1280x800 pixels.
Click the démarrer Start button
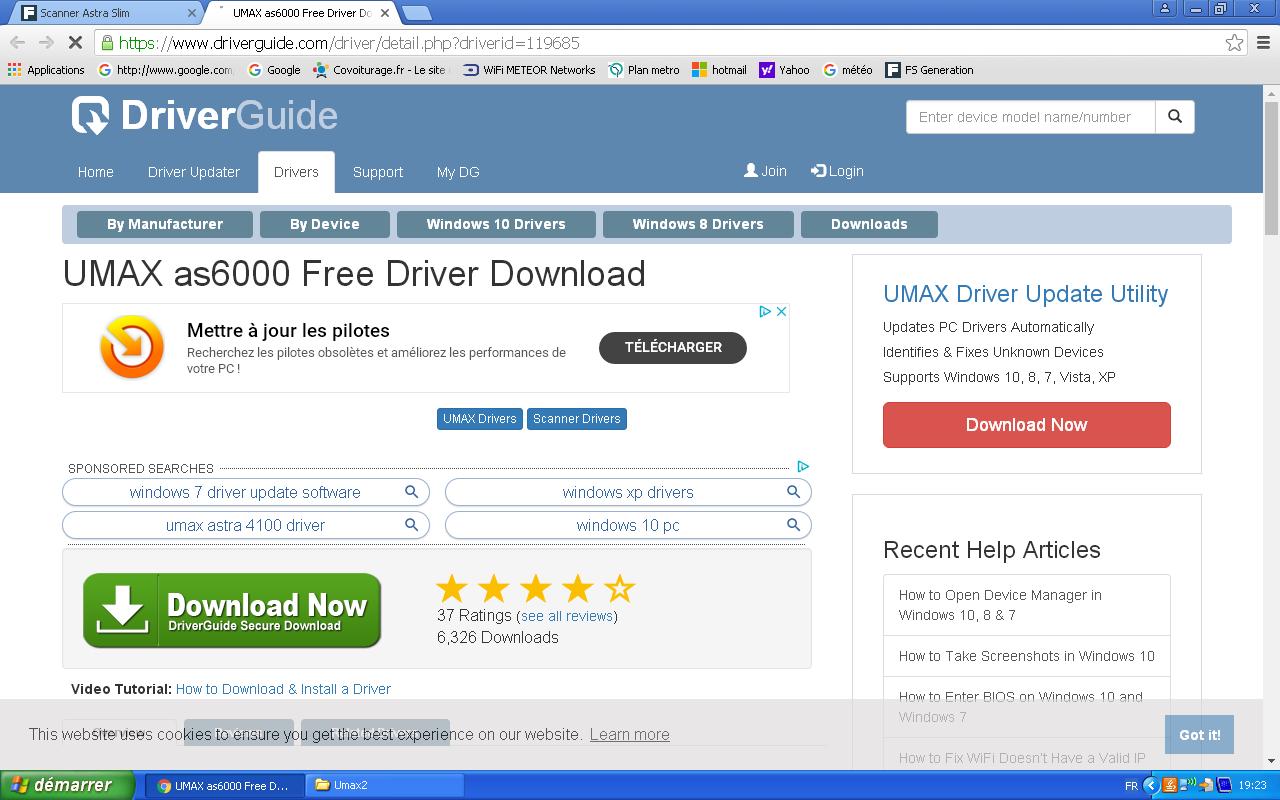(67, 785)
